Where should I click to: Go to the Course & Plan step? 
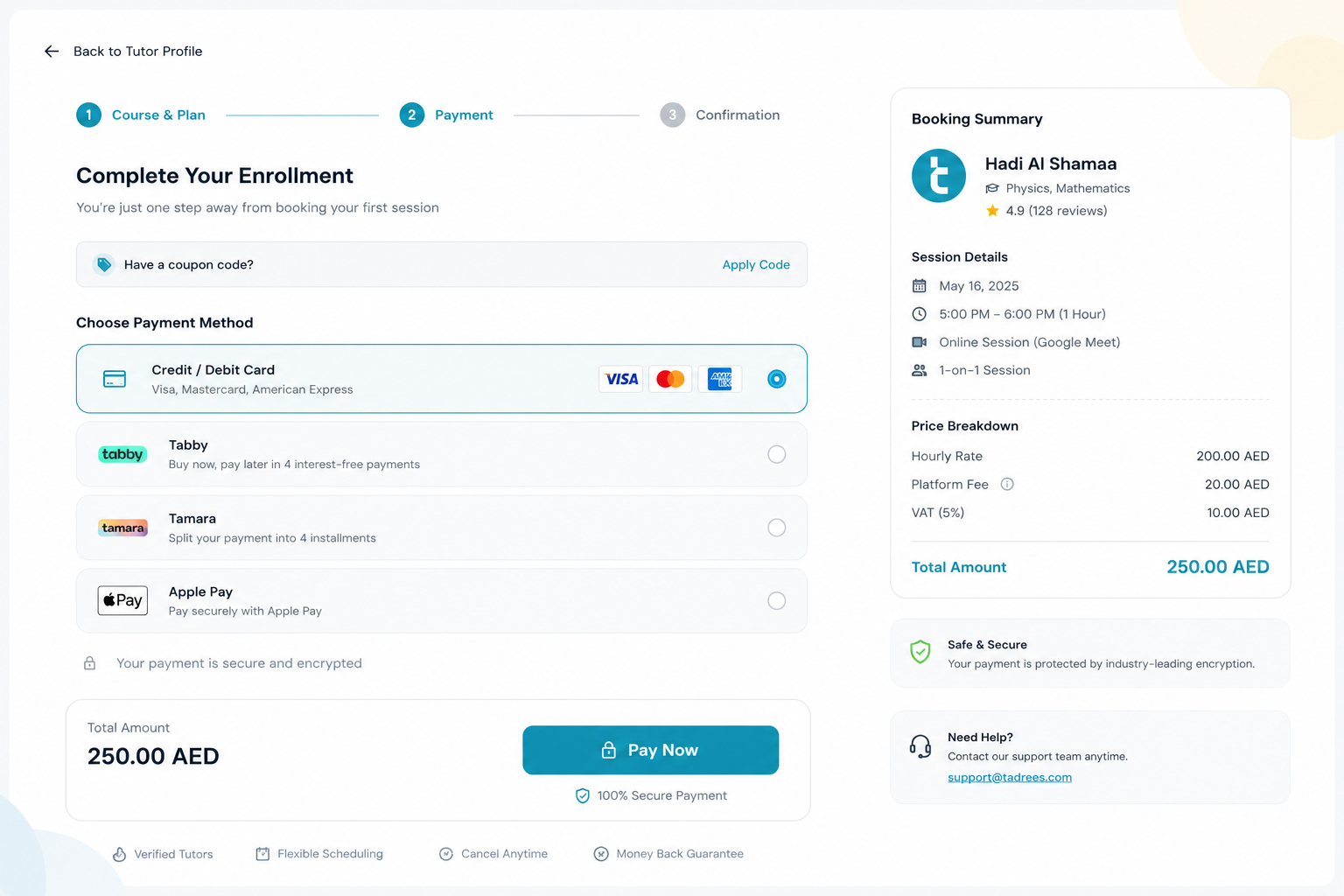pyautogui.click(x=141, y=115)
